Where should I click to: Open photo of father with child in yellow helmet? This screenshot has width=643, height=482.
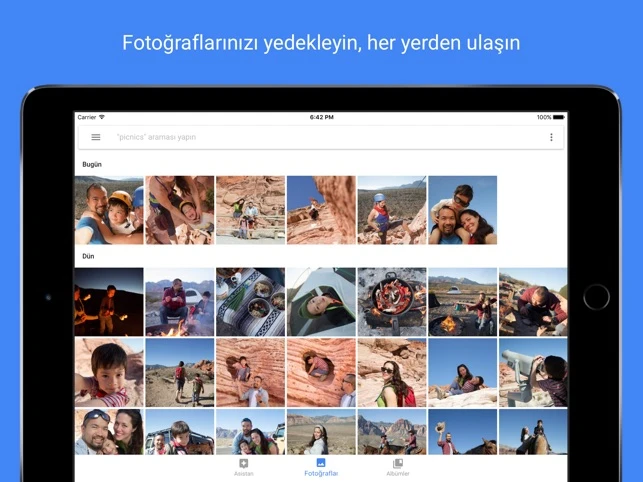point(109,210)
